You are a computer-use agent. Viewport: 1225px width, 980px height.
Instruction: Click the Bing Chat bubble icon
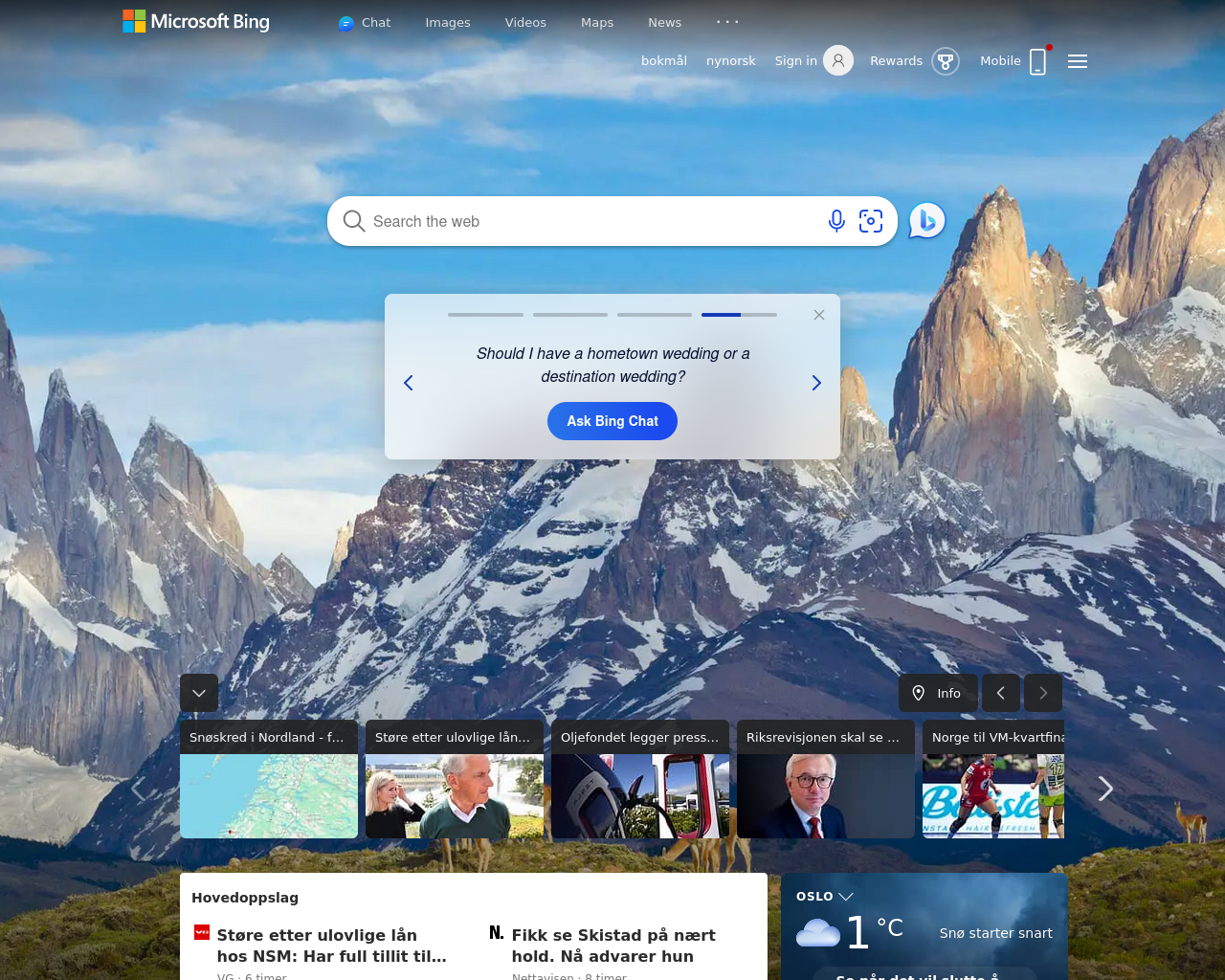click(x=927, y=221)
